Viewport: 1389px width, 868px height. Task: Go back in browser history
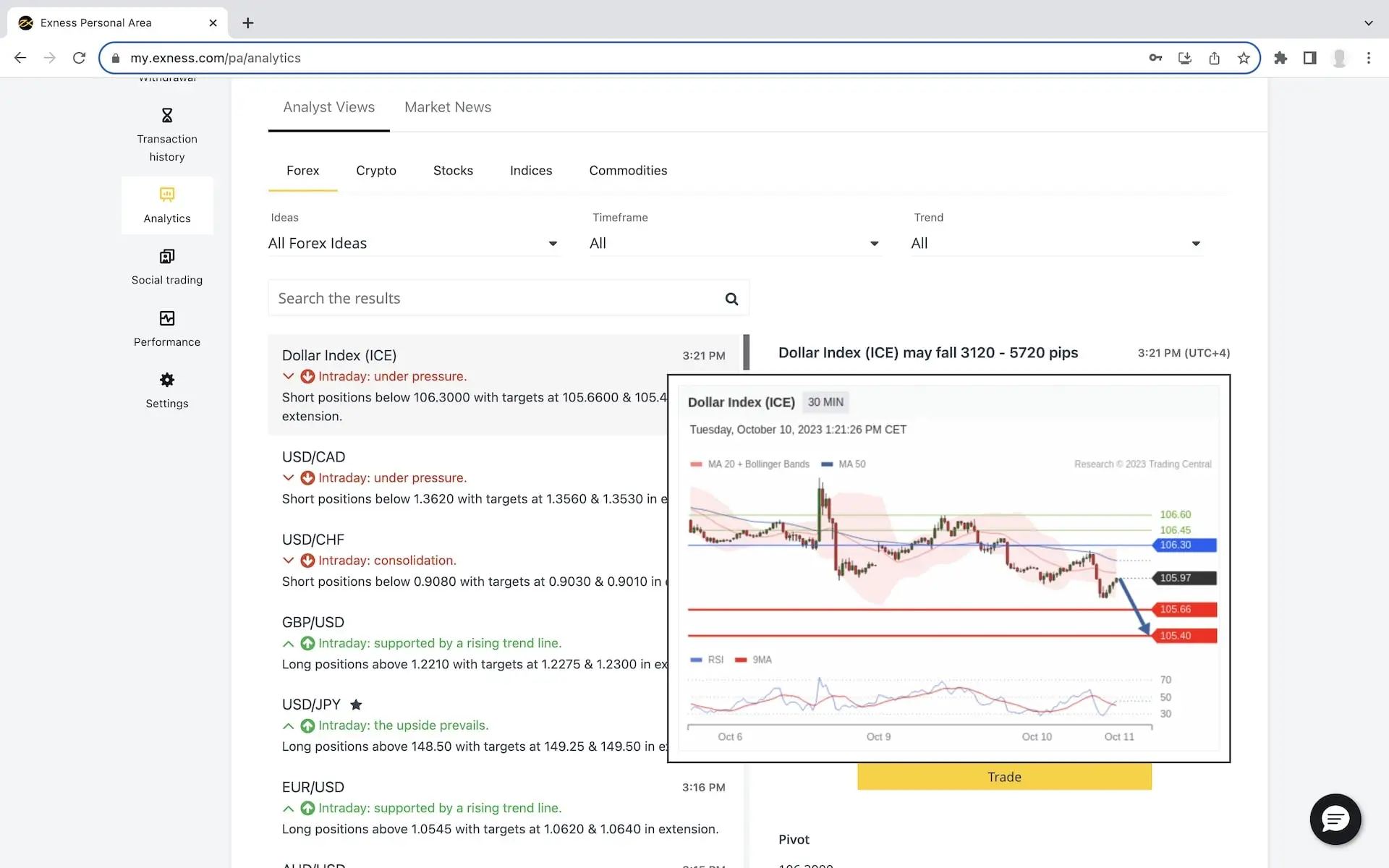20,58
